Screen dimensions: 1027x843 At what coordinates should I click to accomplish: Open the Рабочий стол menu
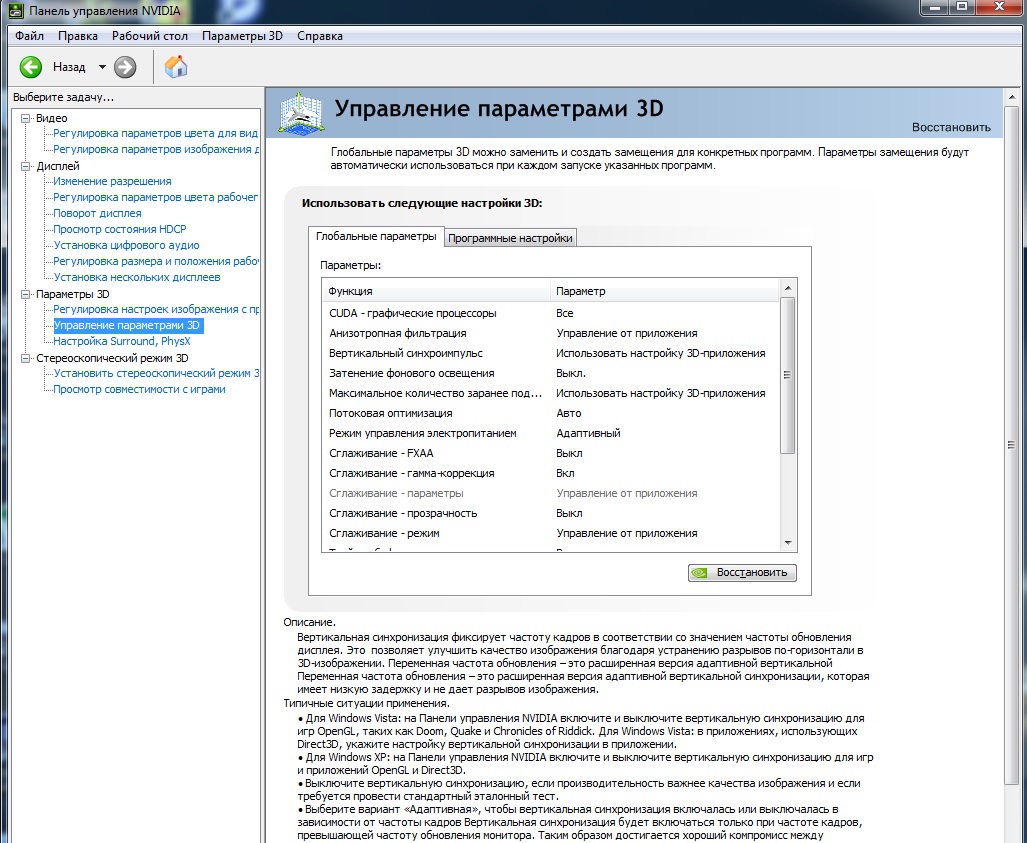tap(149, 36)
